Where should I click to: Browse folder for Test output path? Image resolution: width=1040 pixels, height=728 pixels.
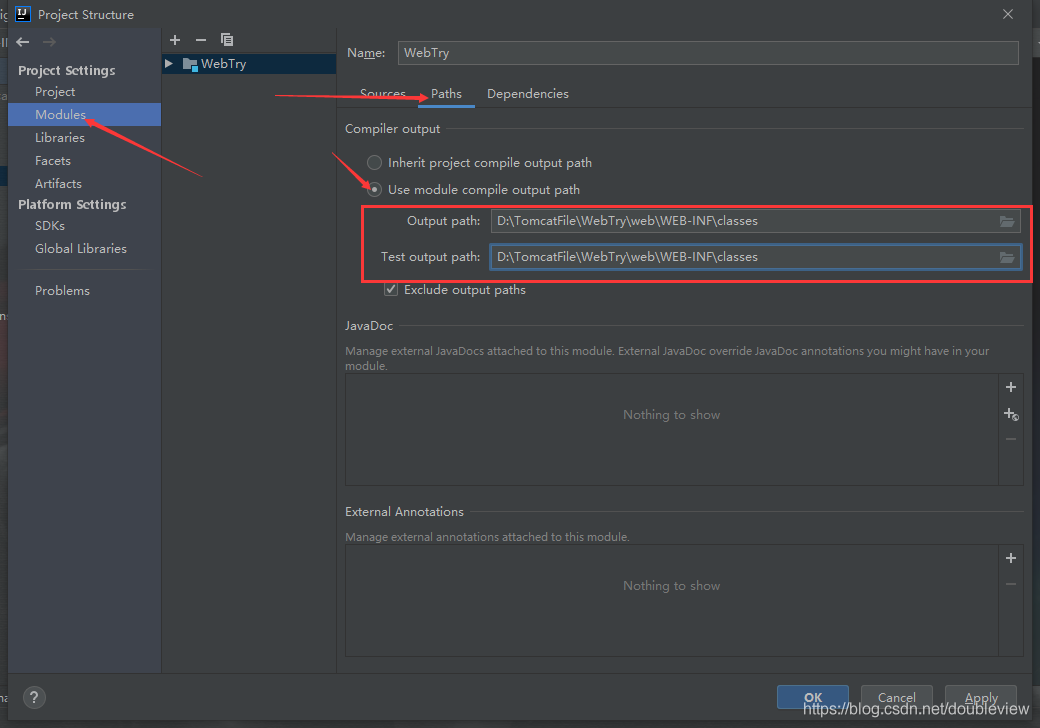point(1006,258)
